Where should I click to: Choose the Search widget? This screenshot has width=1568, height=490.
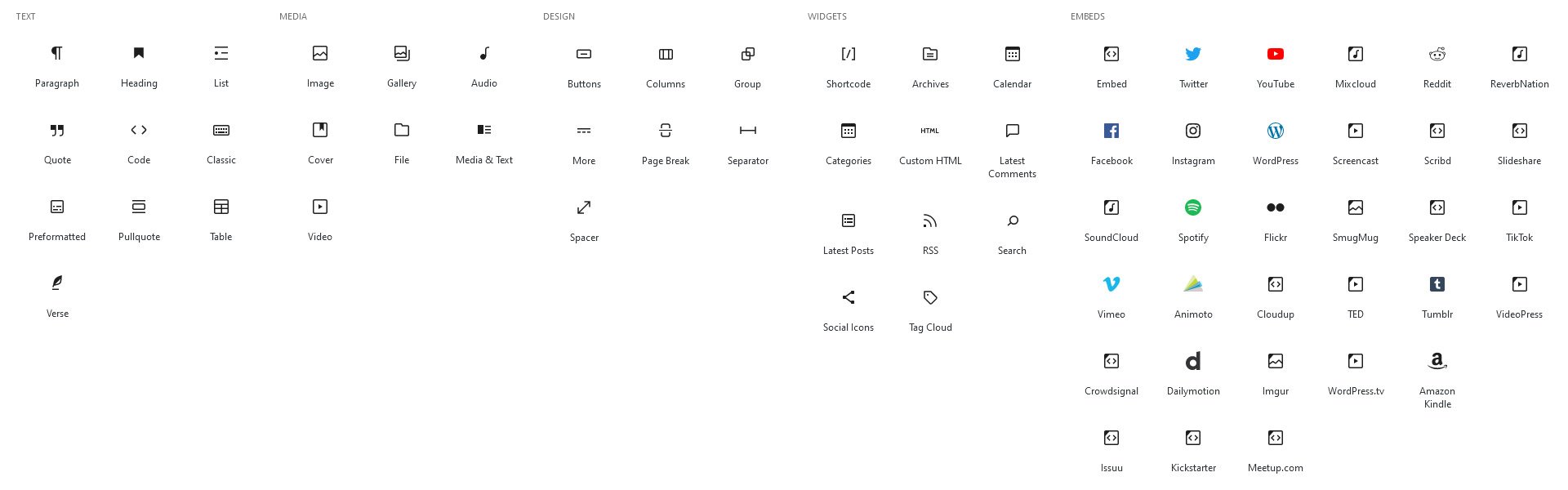(x=1012, y=234)
